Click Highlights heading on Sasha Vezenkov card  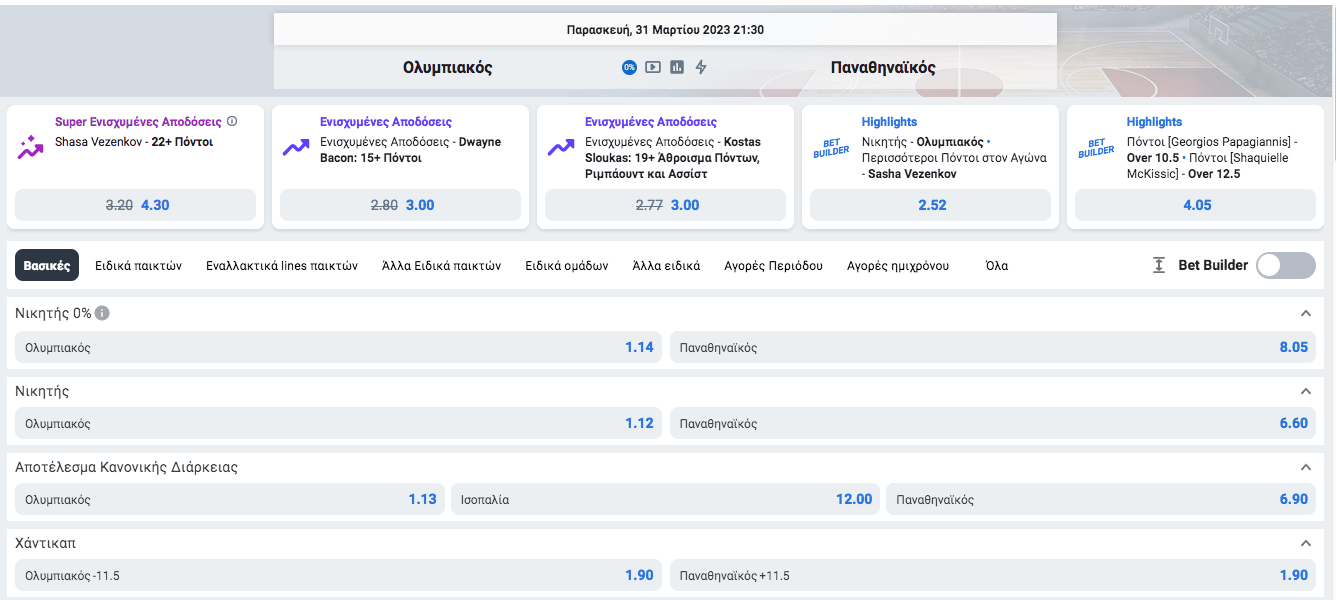pos(889,122)
